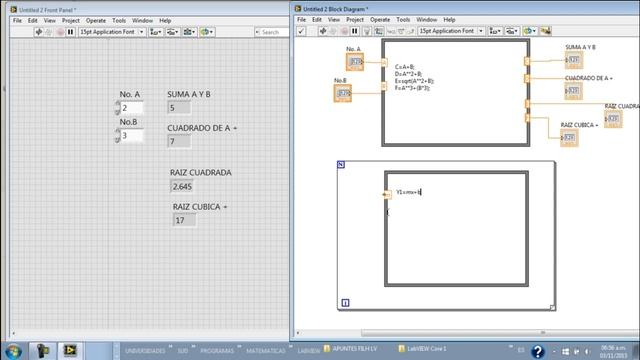Open Reorder menu in Block Diagram toolbar
The height and width of the screenshot is (360, 640).
[530, 31]
